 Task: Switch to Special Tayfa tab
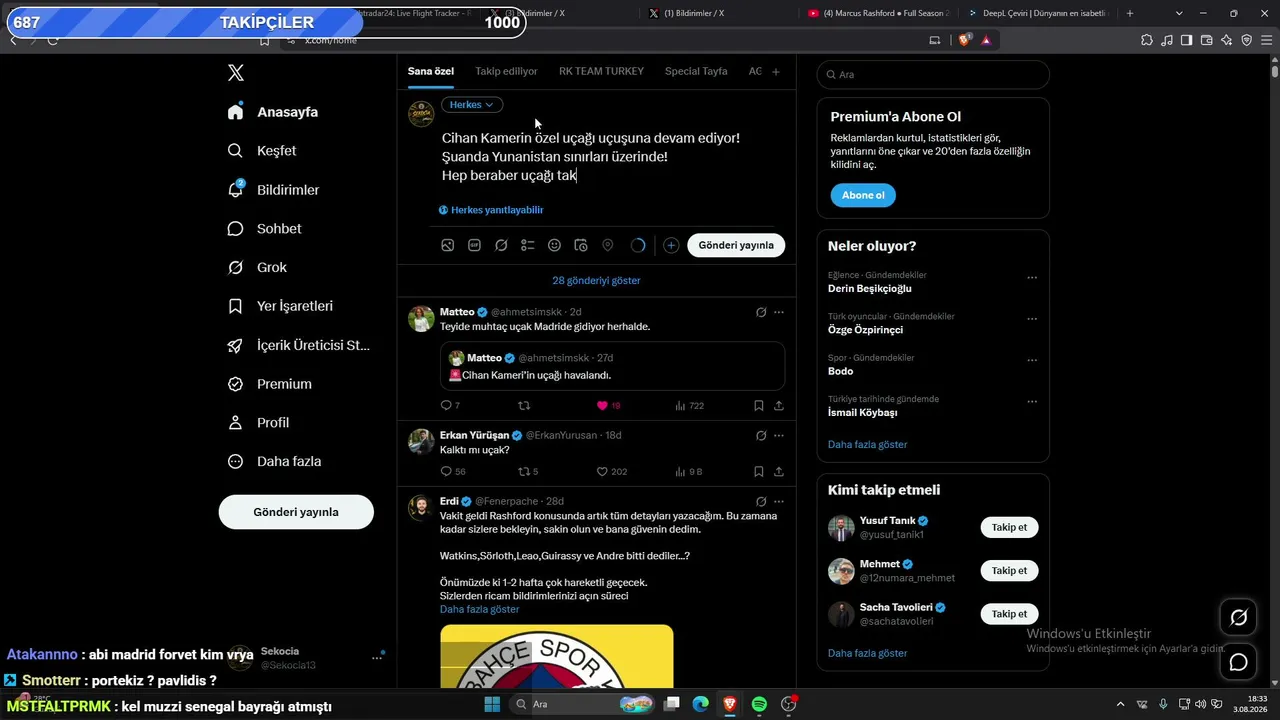pyautogui.click(x=696, y=72)
